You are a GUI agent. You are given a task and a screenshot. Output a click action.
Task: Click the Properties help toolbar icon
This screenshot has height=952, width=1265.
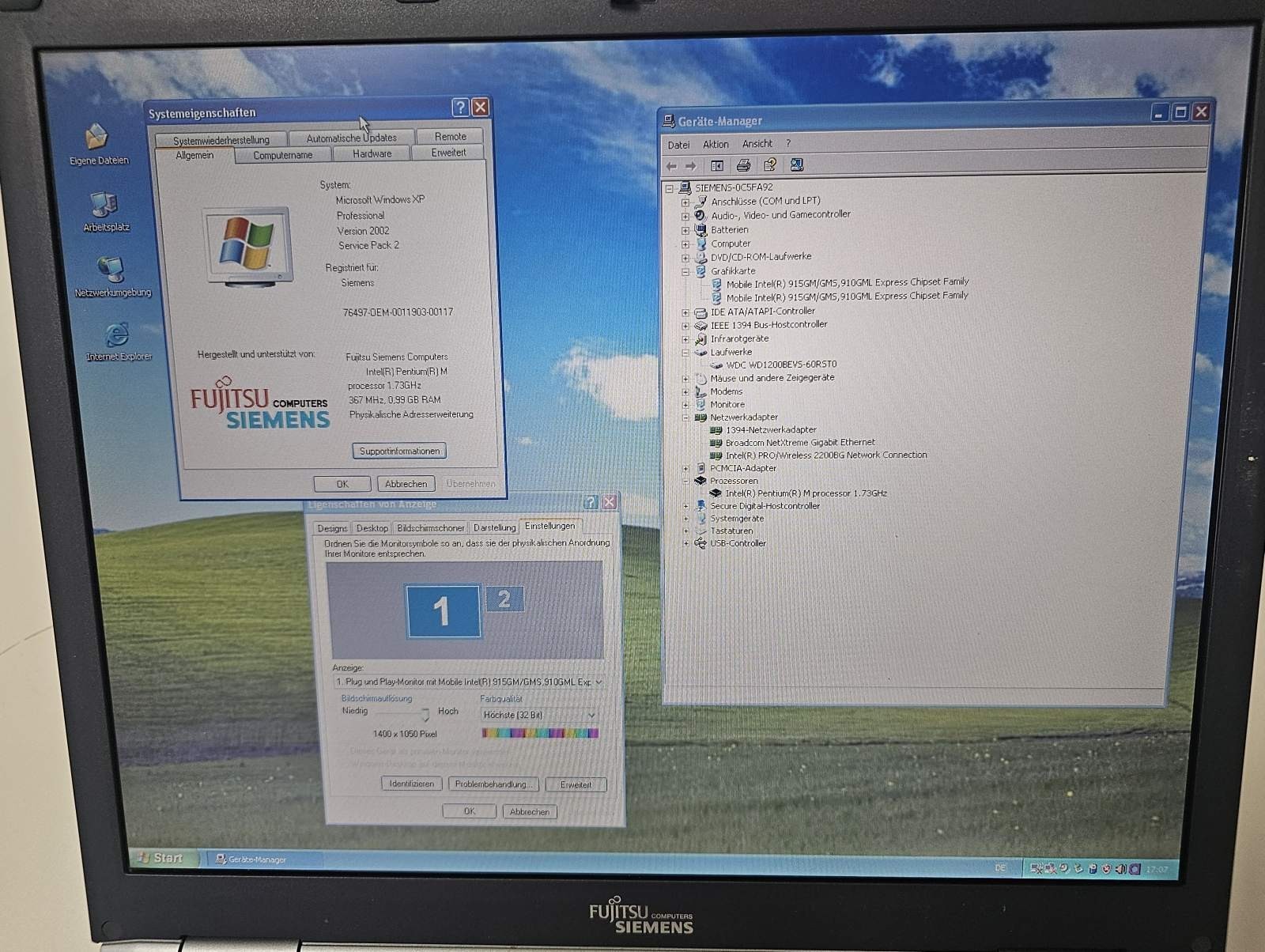coord(769,164)
